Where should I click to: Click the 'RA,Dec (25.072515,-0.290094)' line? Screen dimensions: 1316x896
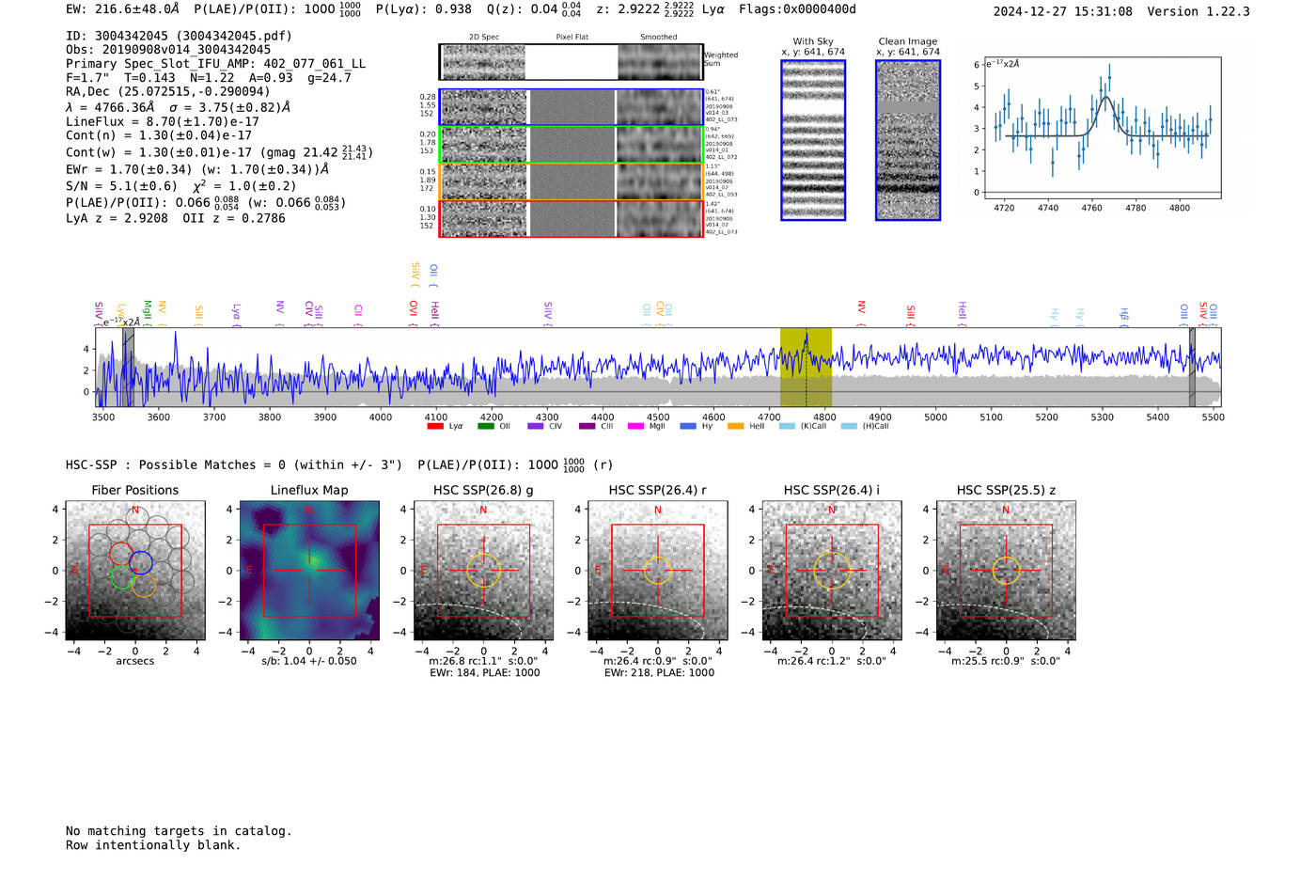pyautogui.click(x=167, y=91)
